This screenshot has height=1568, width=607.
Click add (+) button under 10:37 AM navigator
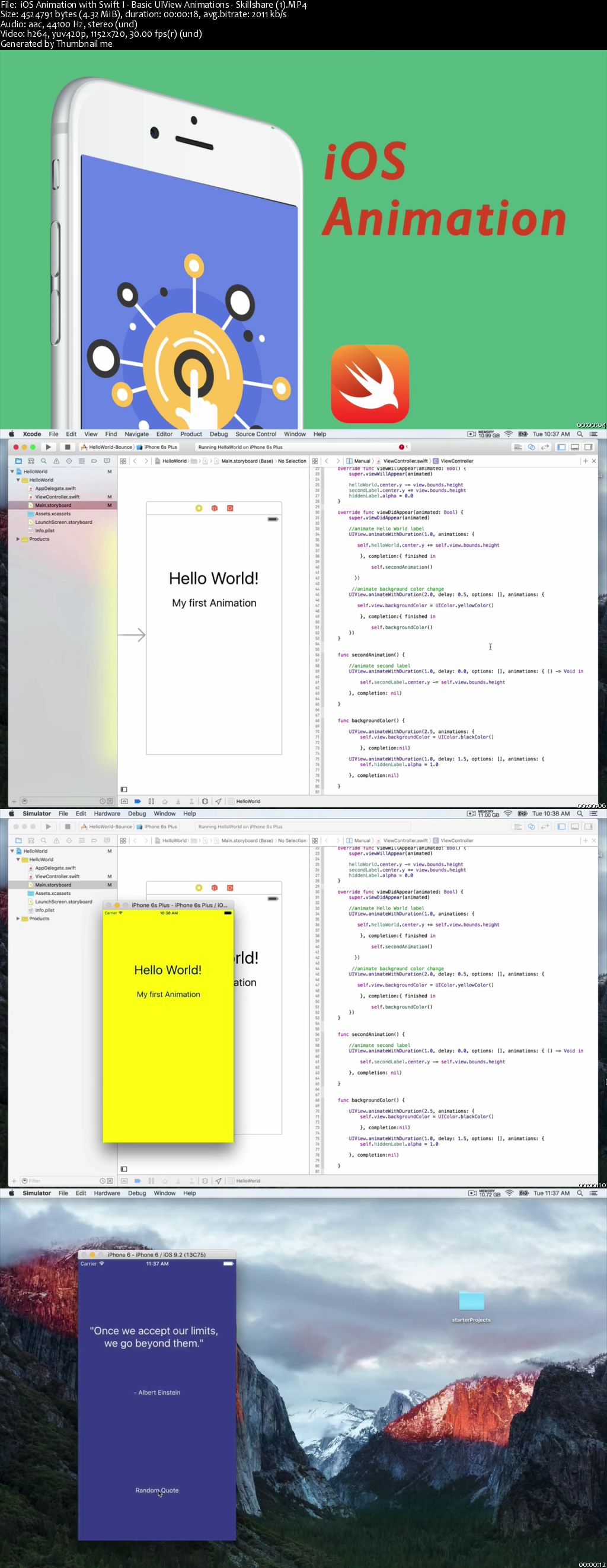[x=14, y=801]
